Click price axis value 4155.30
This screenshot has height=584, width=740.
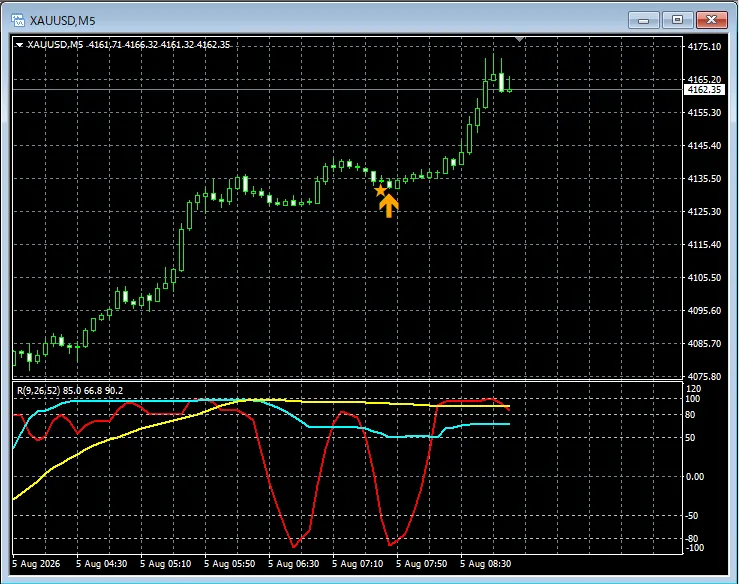click(x=704, y=112)
